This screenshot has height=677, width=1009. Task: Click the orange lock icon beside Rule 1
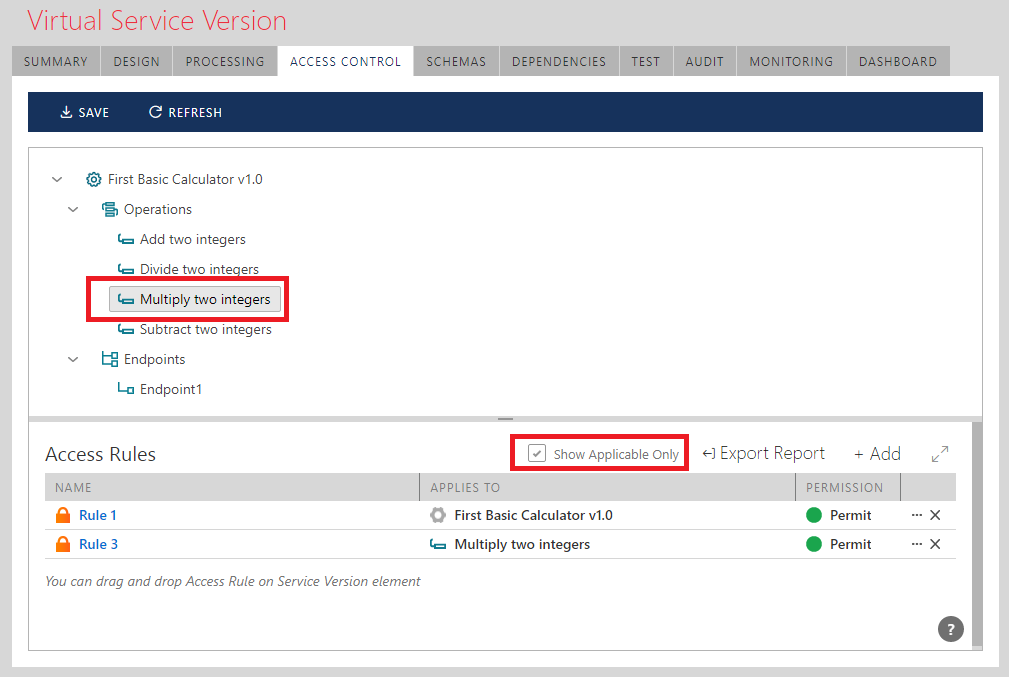click(x=63, y=516)
